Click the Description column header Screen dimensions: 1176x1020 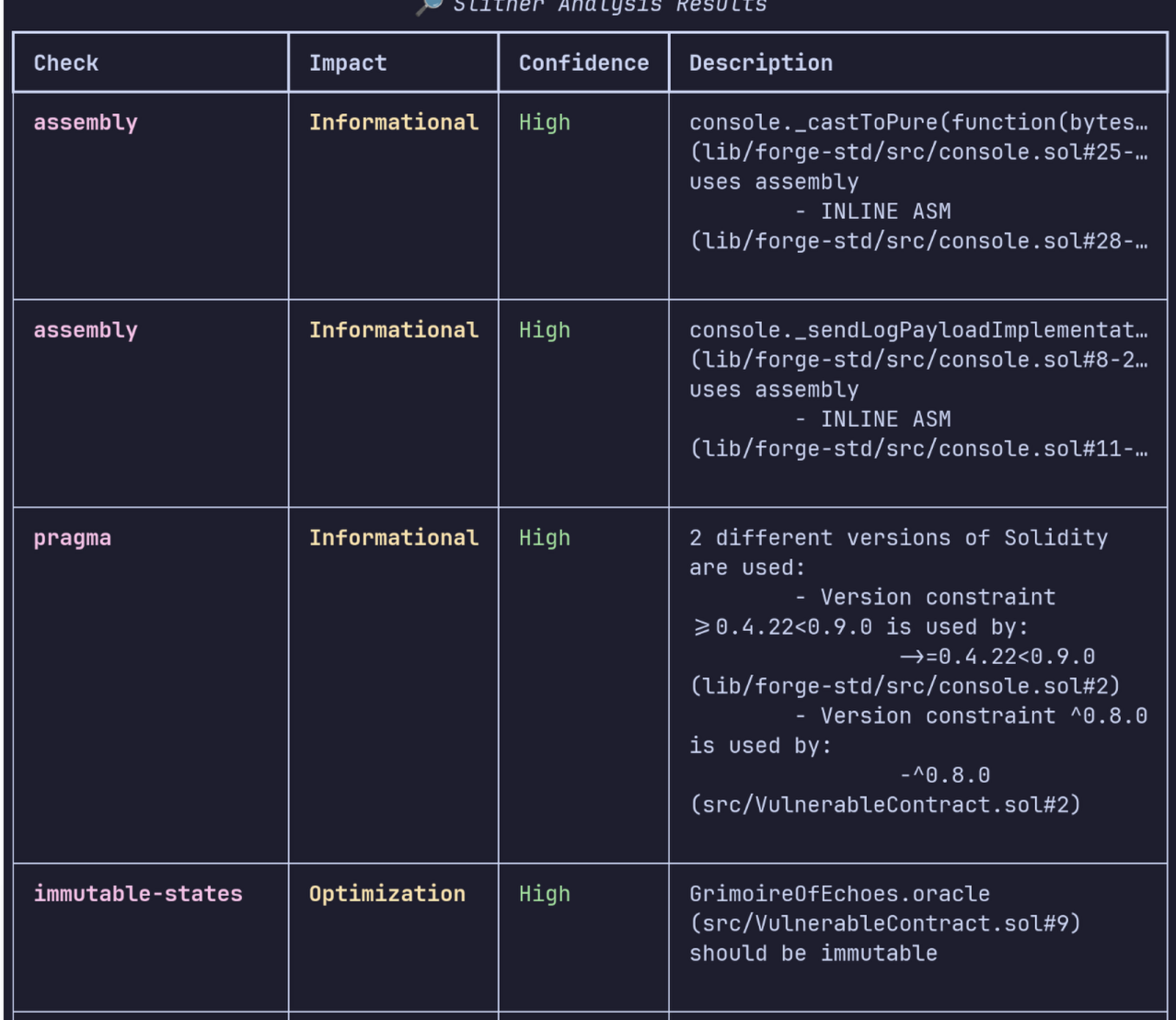click(x=761, y=63)
